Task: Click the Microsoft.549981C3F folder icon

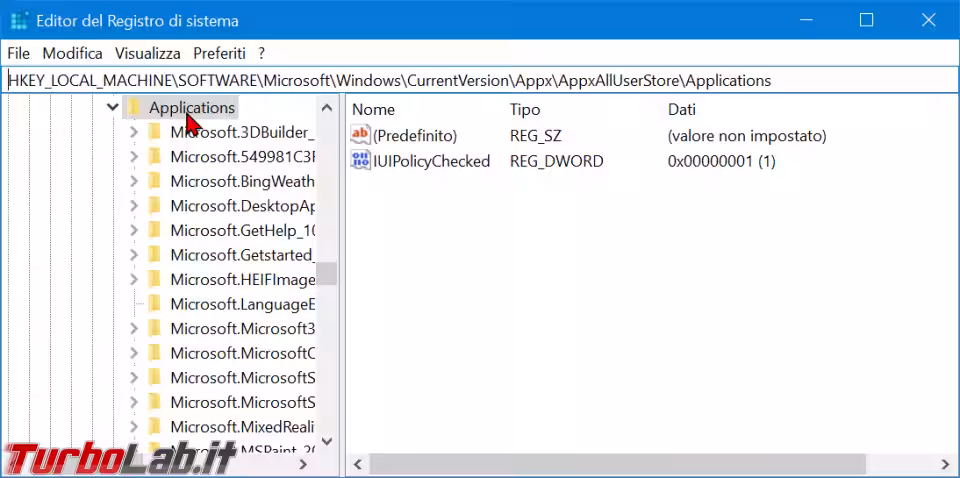Action: (x=154, y=157)
